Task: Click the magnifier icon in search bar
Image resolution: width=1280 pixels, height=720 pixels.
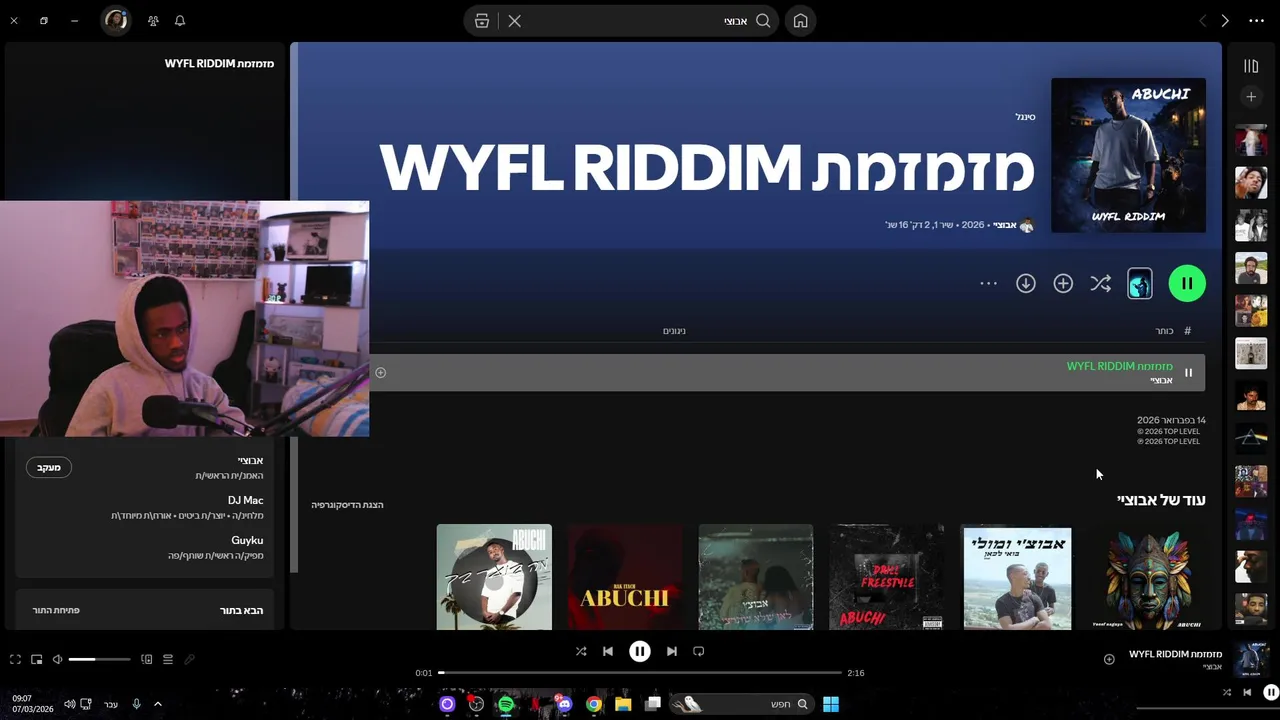Action: point(763,21)
